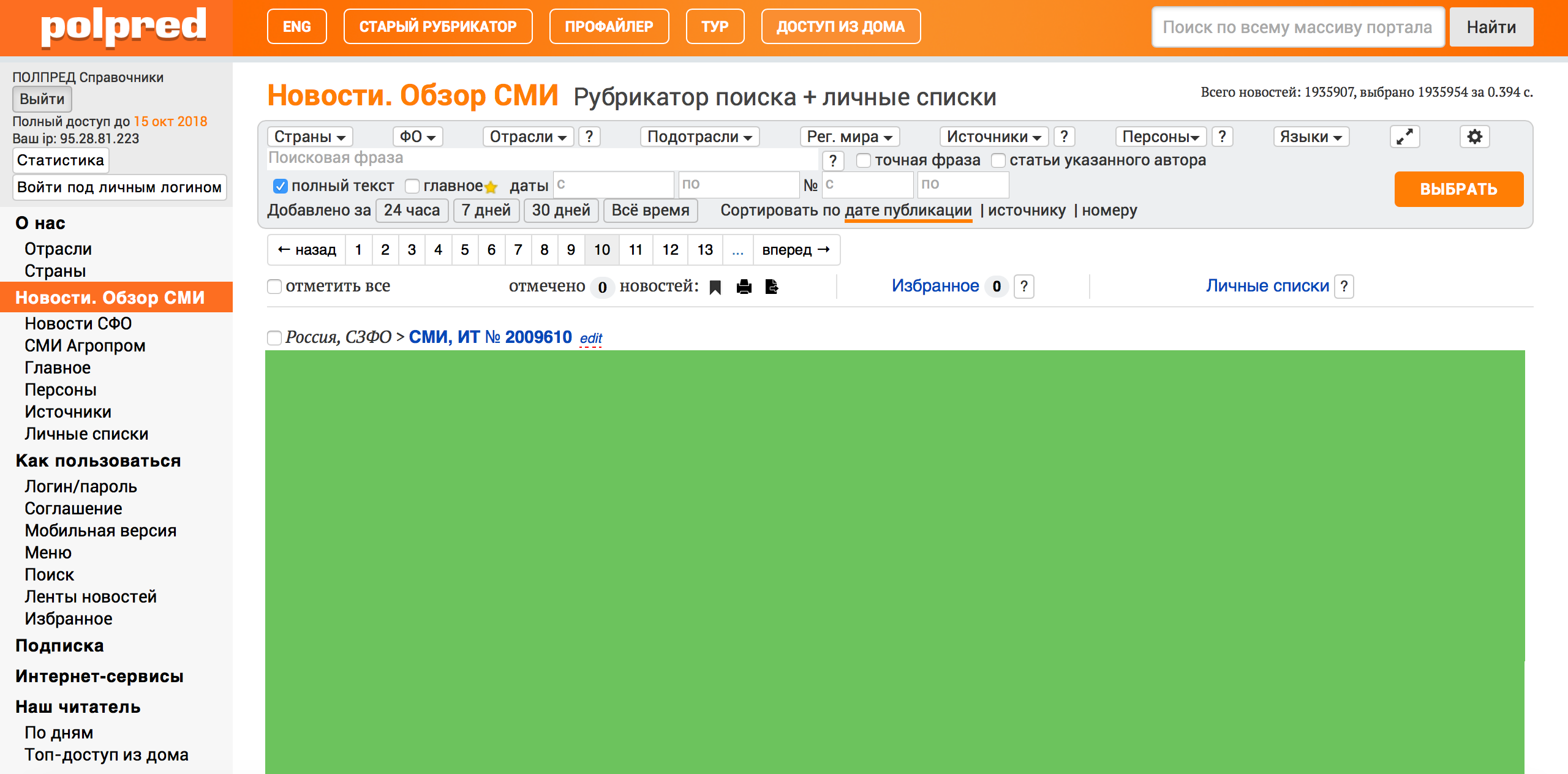The height and width of the screenshot is (774, 1568).
Task: Focus the portal-wide search field
Action: pos(1298,27)
